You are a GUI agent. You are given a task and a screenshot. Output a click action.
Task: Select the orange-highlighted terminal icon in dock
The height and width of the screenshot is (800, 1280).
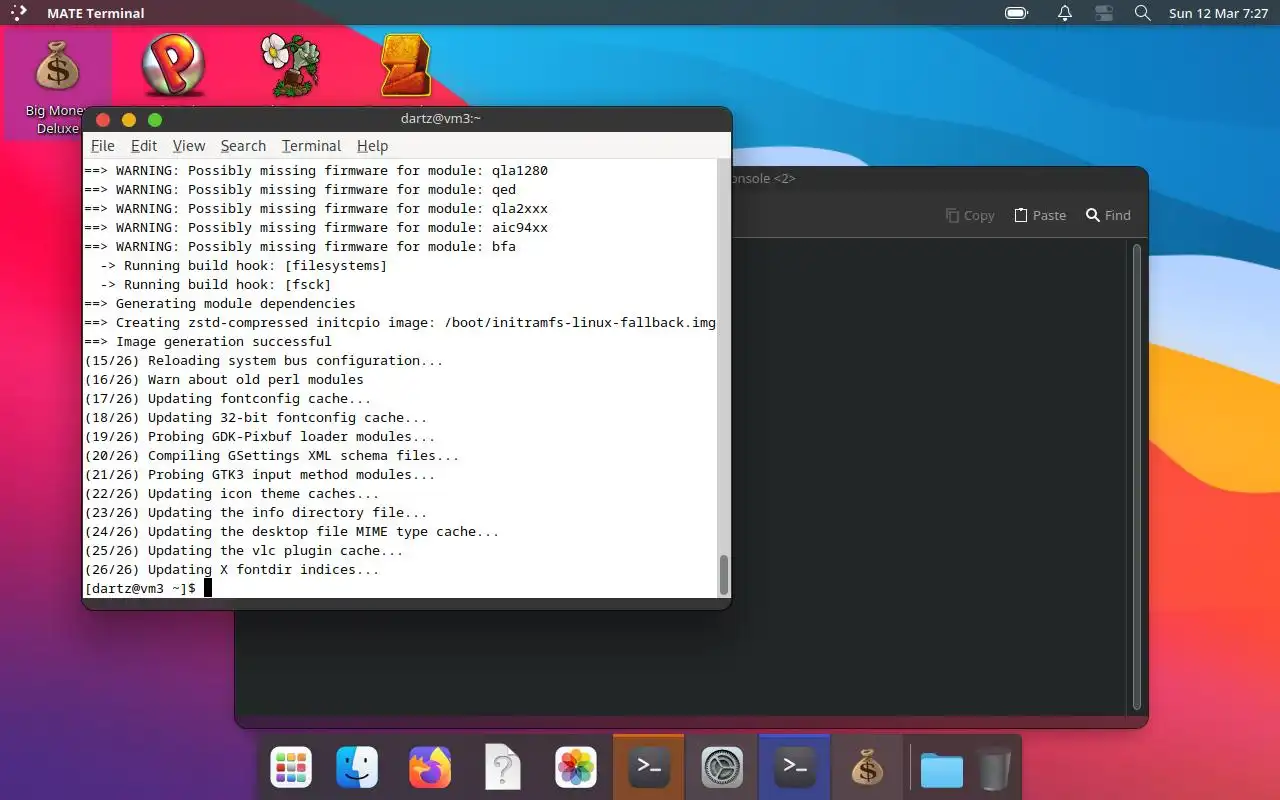(x=648, y=767)
